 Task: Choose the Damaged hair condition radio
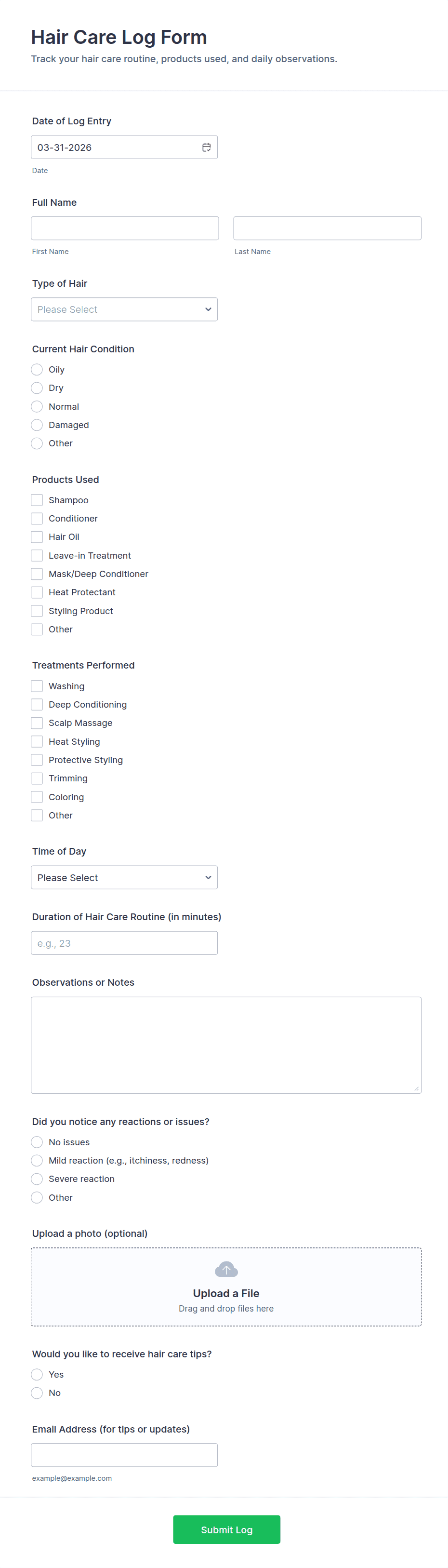(37, 425)
